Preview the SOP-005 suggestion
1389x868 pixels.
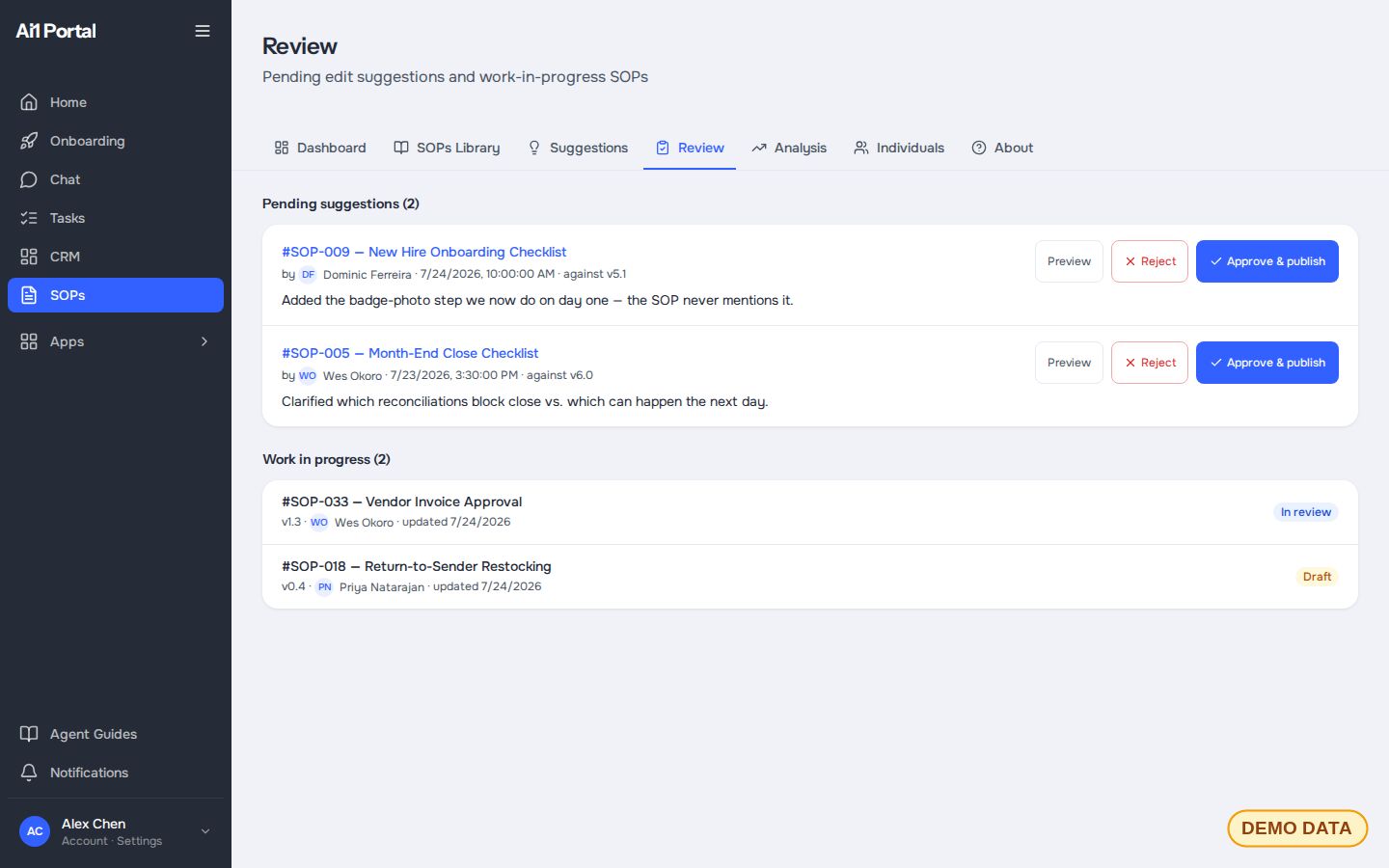click(x=1069, y=363)
